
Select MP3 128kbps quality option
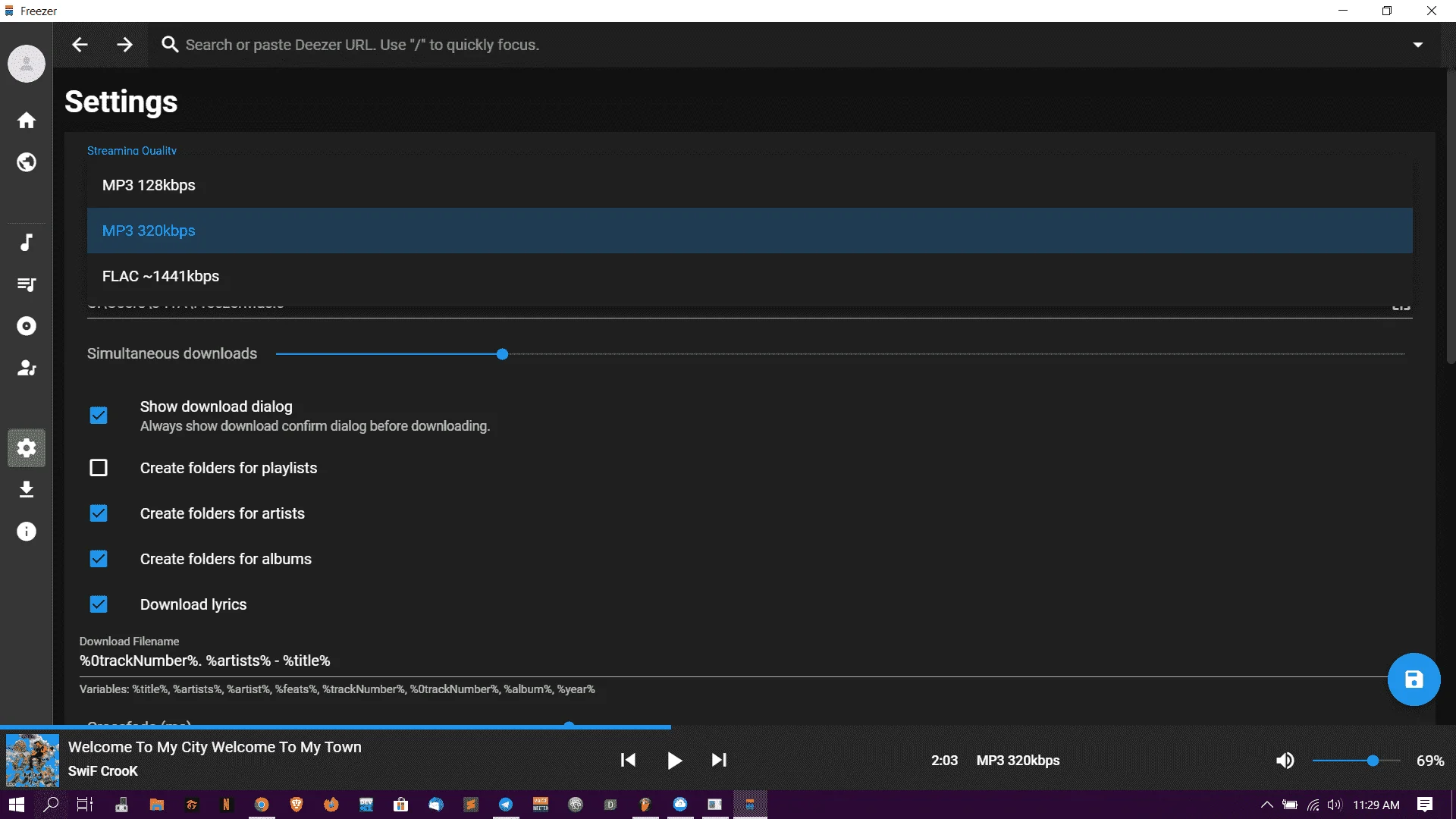click(x=749, y=185)
